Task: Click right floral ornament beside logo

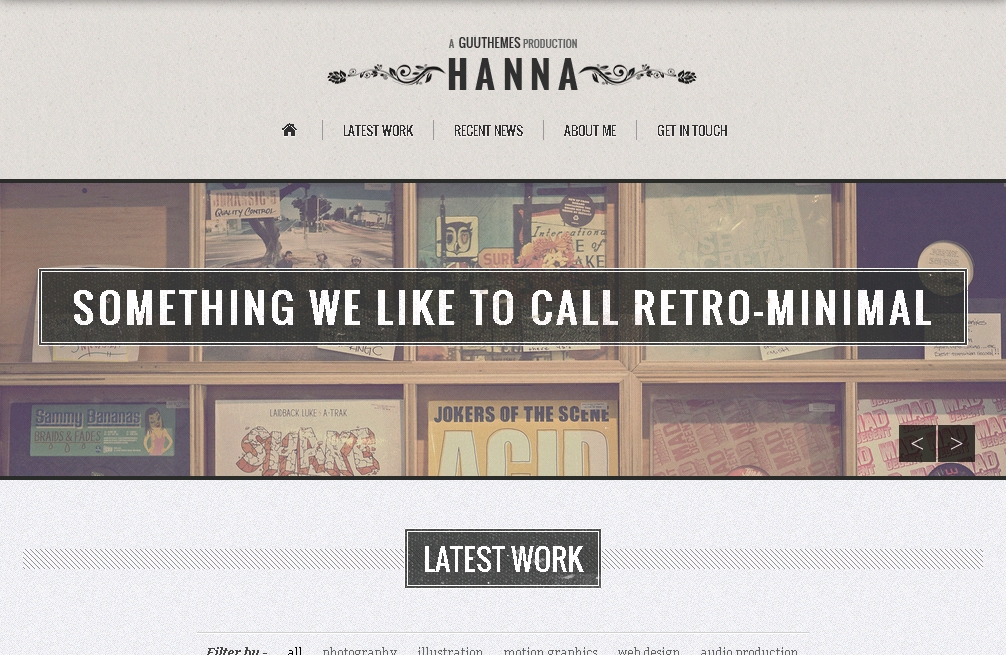Action: (x=638, y=74)
